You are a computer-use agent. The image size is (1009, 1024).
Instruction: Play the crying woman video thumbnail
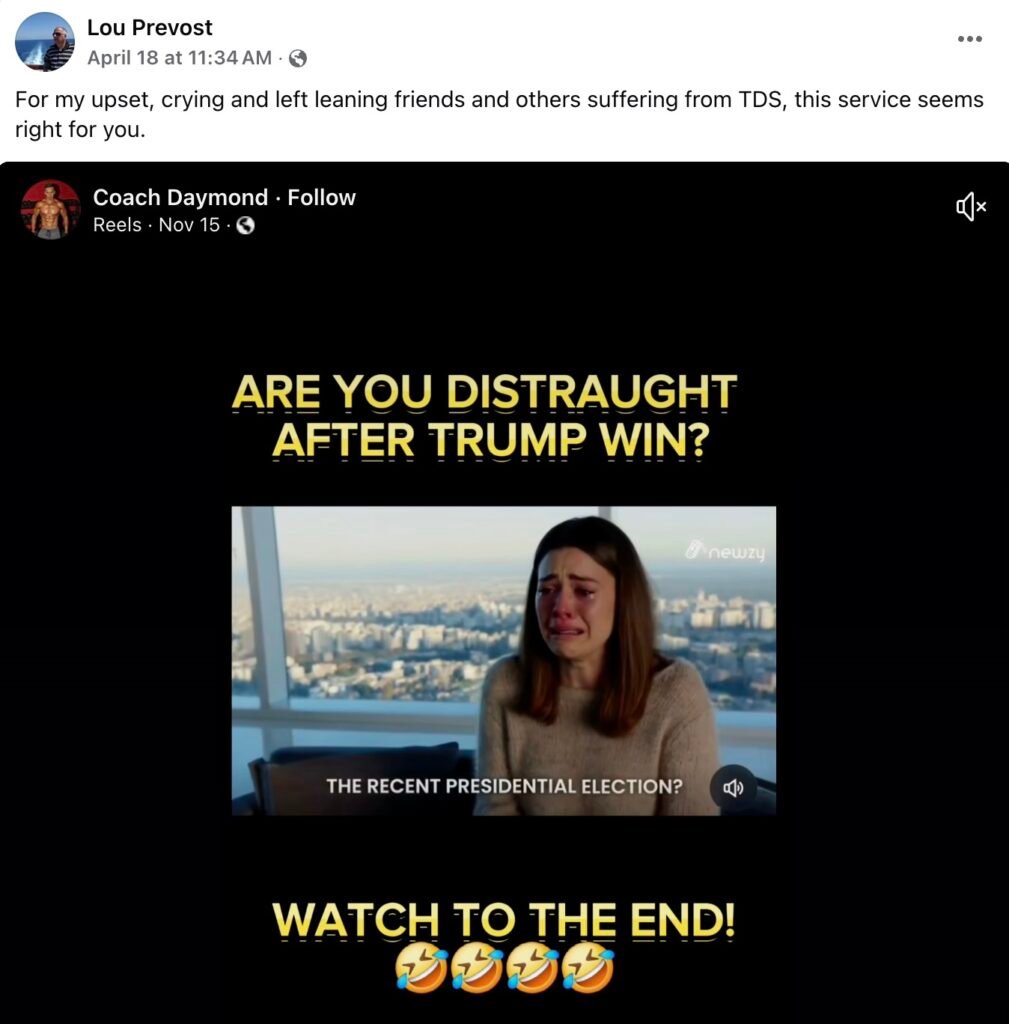[504, 660]
